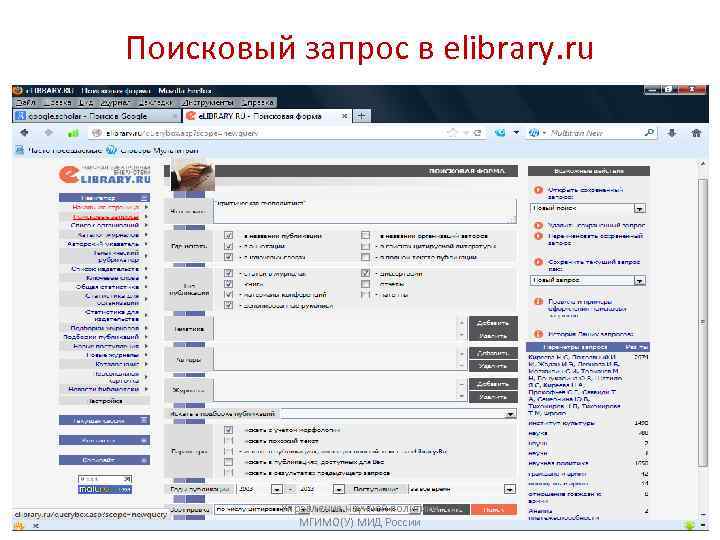Click the green arrow icon in status bar
The width and height of the screenshot is (720, 540).
tap(689, 525)
